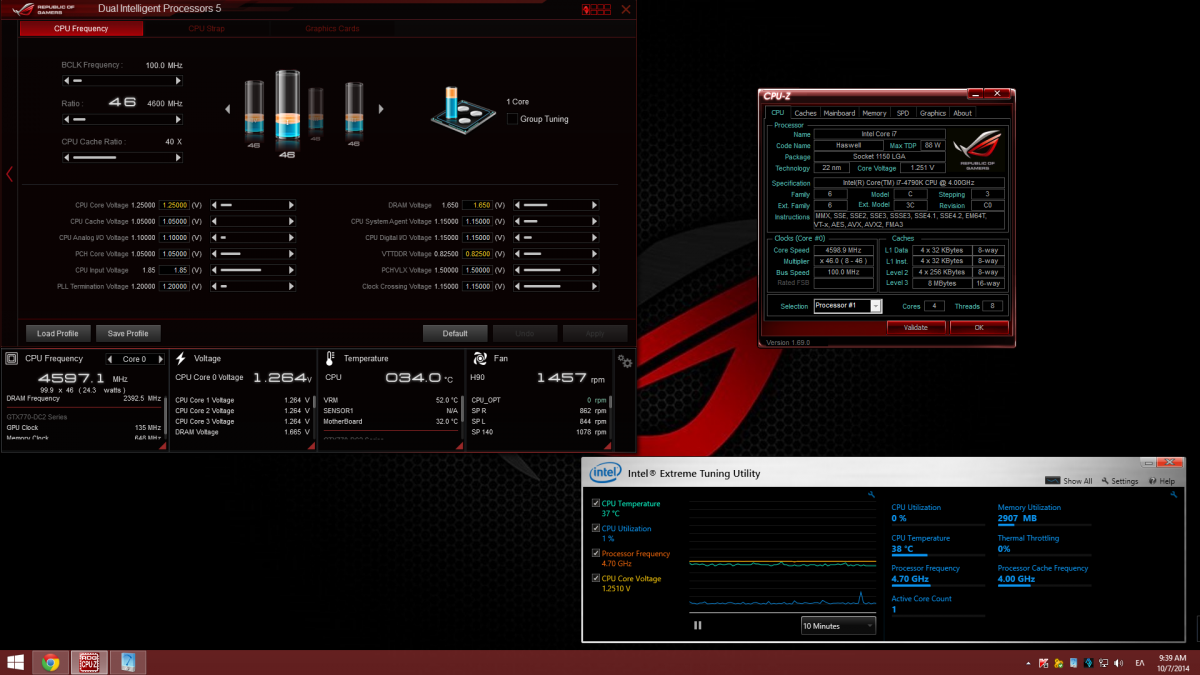Click the Temperature thermometer icon
Viewport: 1200px width, 675px height.
click(x=331, y=358)
